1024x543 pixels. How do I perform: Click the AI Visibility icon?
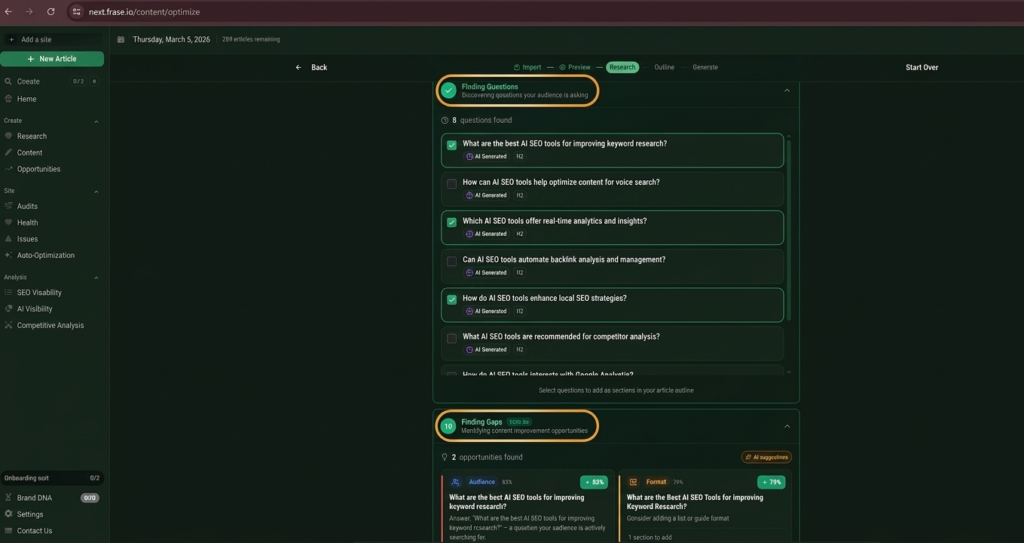pos(8,309)
